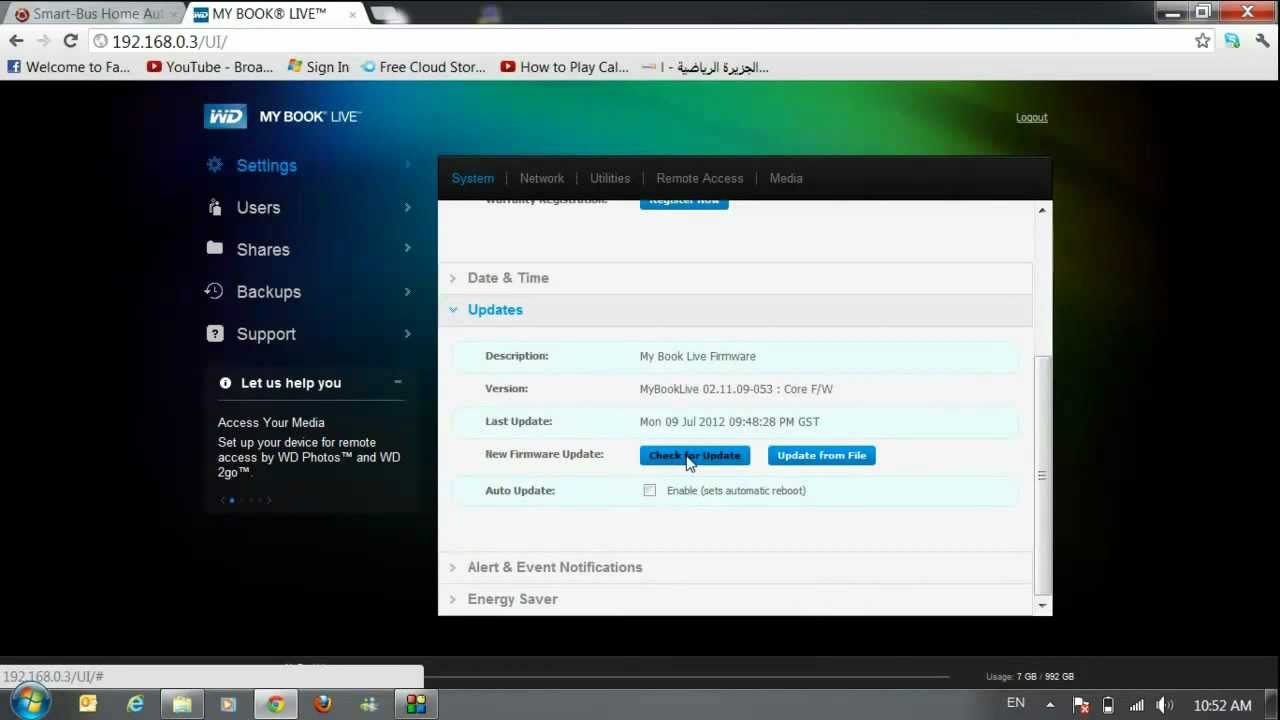Open Free Cloud Storage bookmark

(x=423, y=67)
